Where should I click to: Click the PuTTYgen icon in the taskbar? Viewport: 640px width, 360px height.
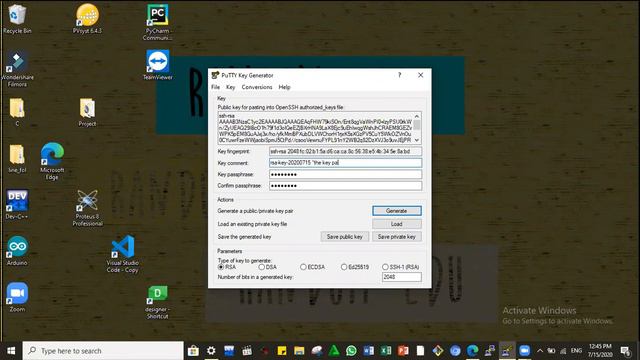coord(507,351)
